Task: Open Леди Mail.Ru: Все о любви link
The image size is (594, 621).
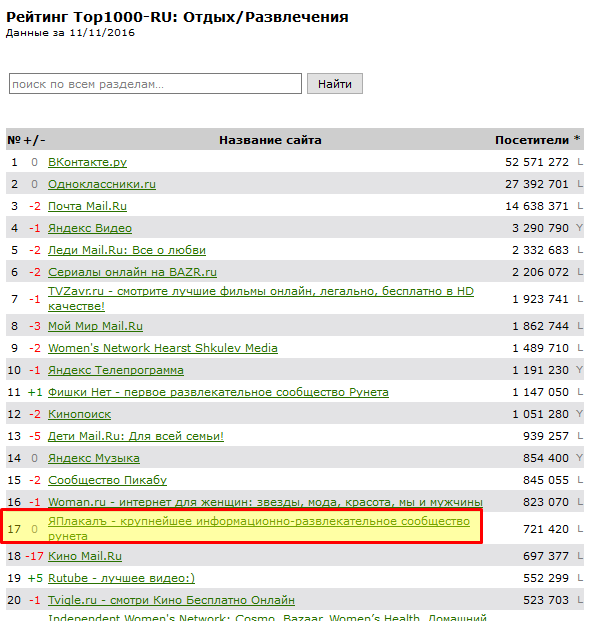Action: point(127,250)
